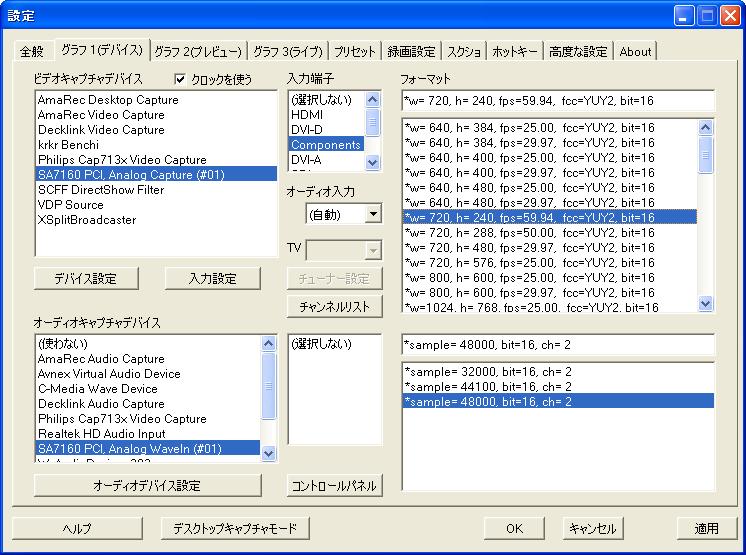Image resolution: width=746 pixels, height=555 pixels.
Task: Switch to グラフ 3(ライブ) tab
Action: pos(288,51)
